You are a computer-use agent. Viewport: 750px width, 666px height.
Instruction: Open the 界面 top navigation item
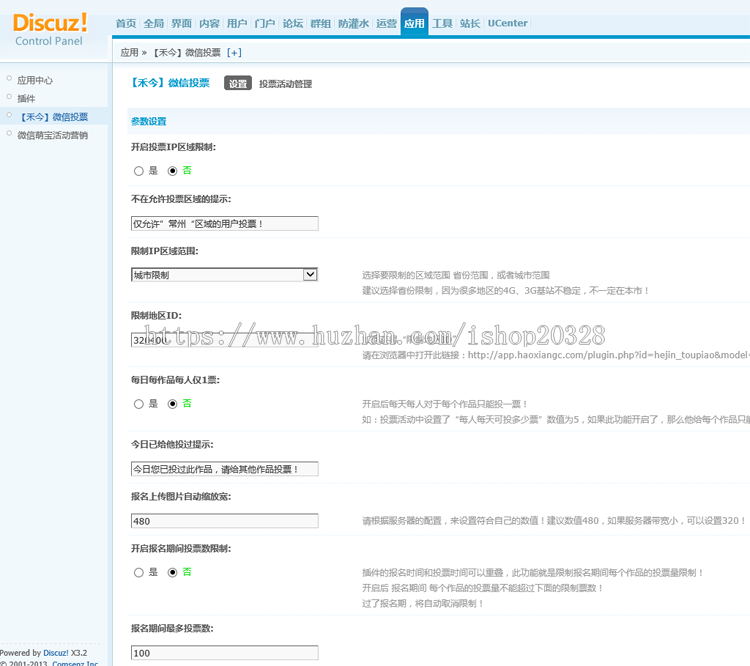pos(181,23)
